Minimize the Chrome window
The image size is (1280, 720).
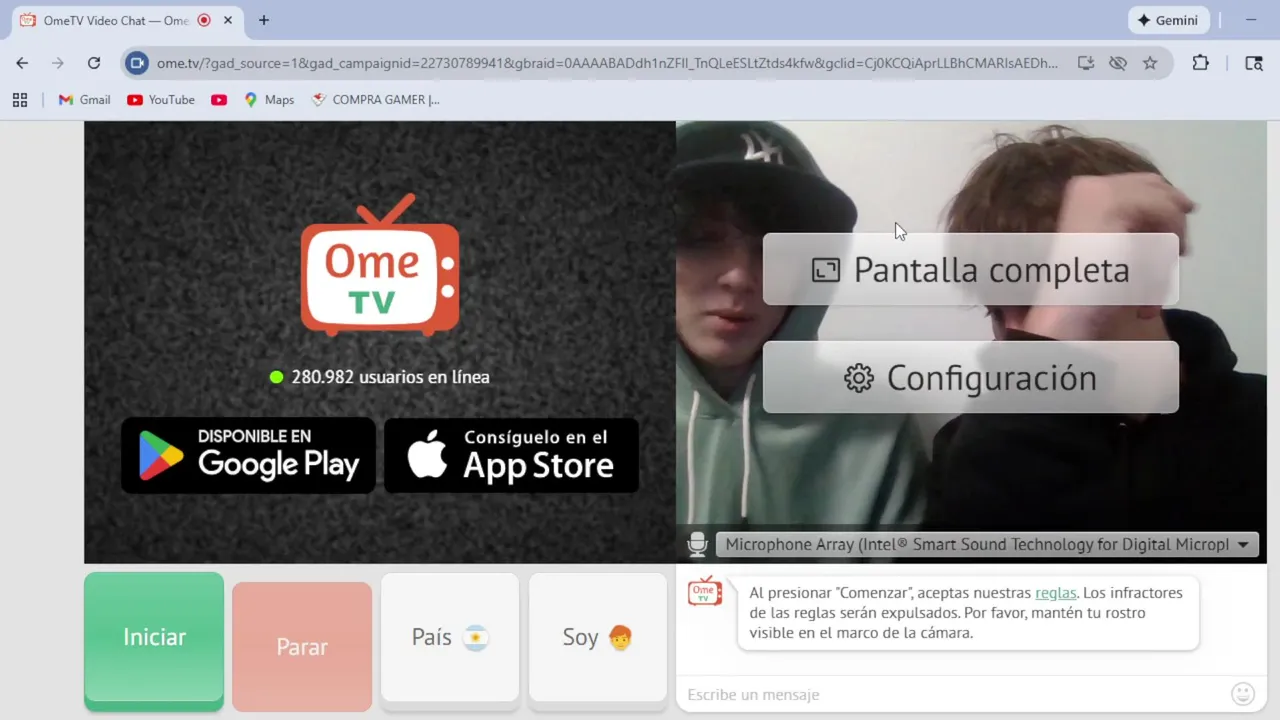click(1251, 20)
